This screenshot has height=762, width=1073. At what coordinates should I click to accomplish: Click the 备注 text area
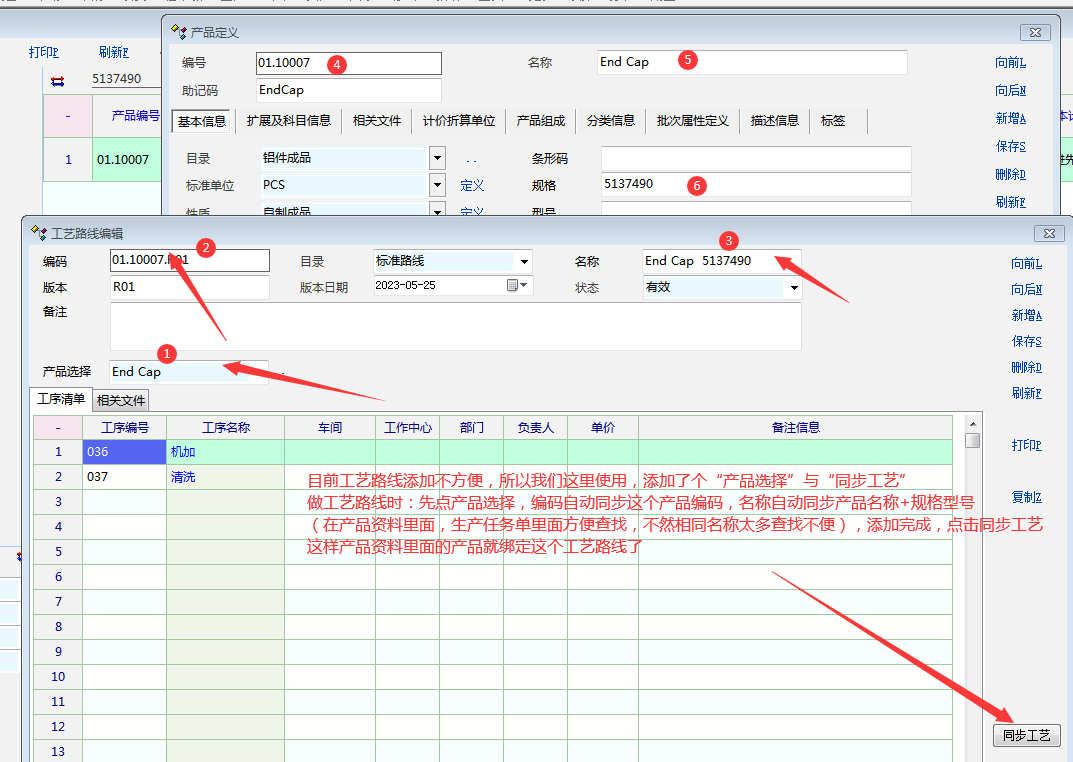pyautogui.click(x=455, y=326)
